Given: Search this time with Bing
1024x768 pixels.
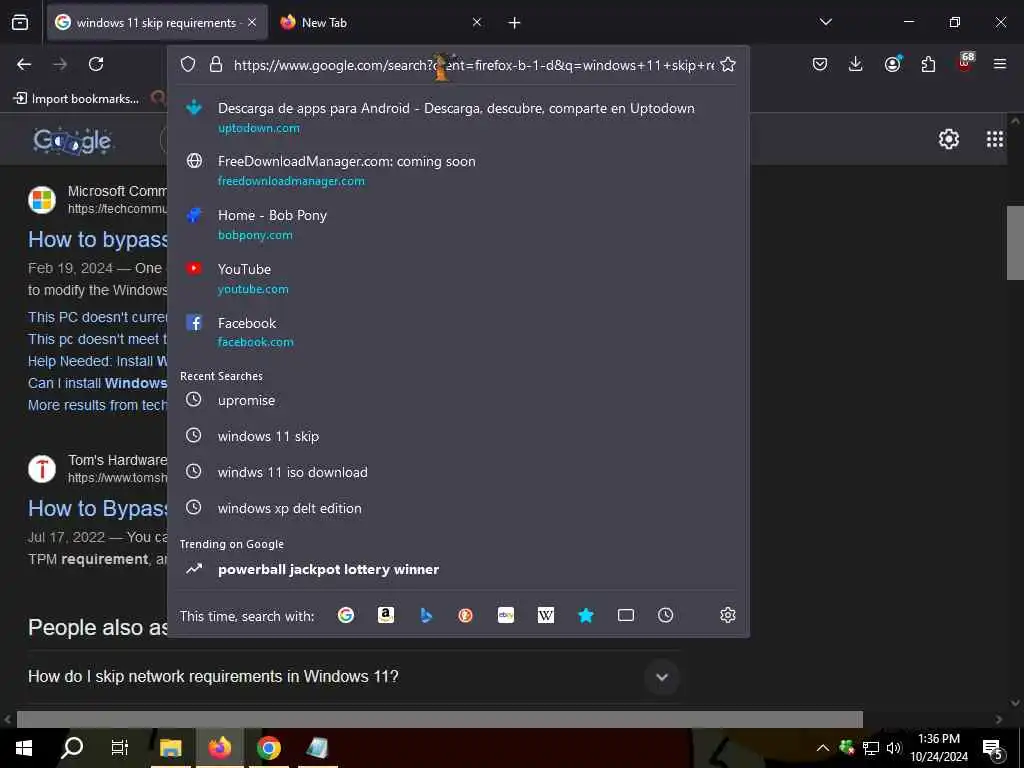Looking at the screenshot, I should (x=426, y=615).
